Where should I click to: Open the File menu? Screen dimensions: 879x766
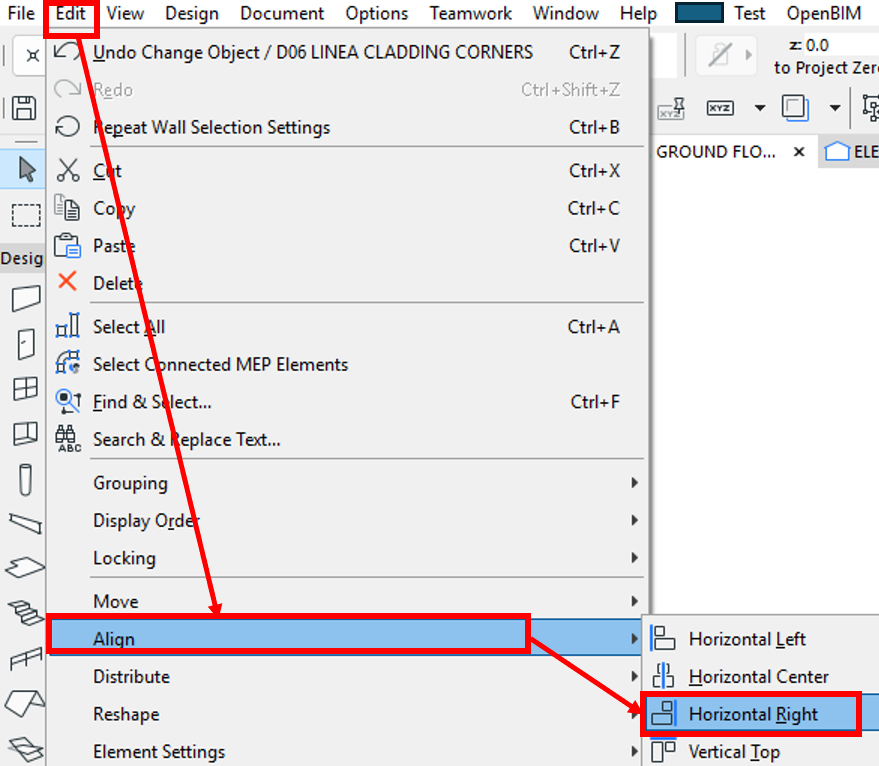21,13
